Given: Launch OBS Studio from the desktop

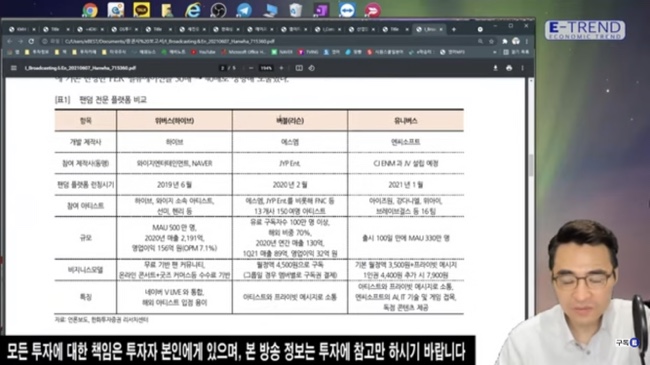Looking at the screenshot, I should 218,10.
